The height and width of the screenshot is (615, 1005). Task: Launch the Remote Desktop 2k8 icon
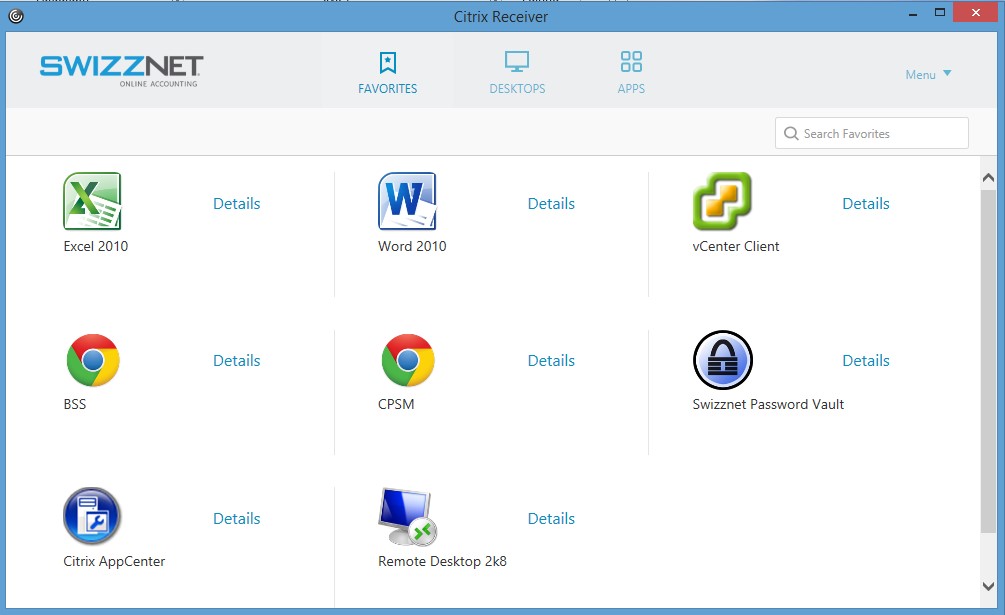tap(408, 516)
